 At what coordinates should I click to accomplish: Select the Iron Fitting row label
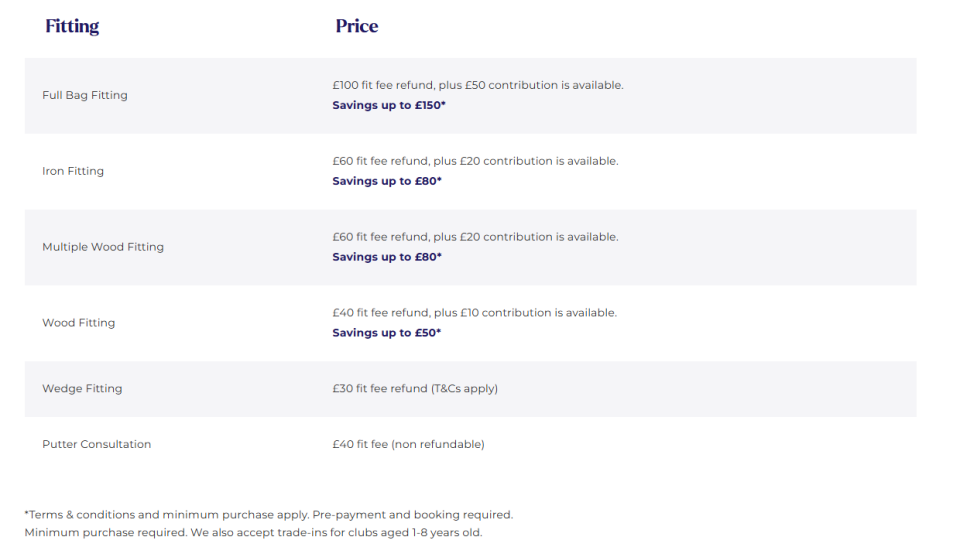click(73, 171)
